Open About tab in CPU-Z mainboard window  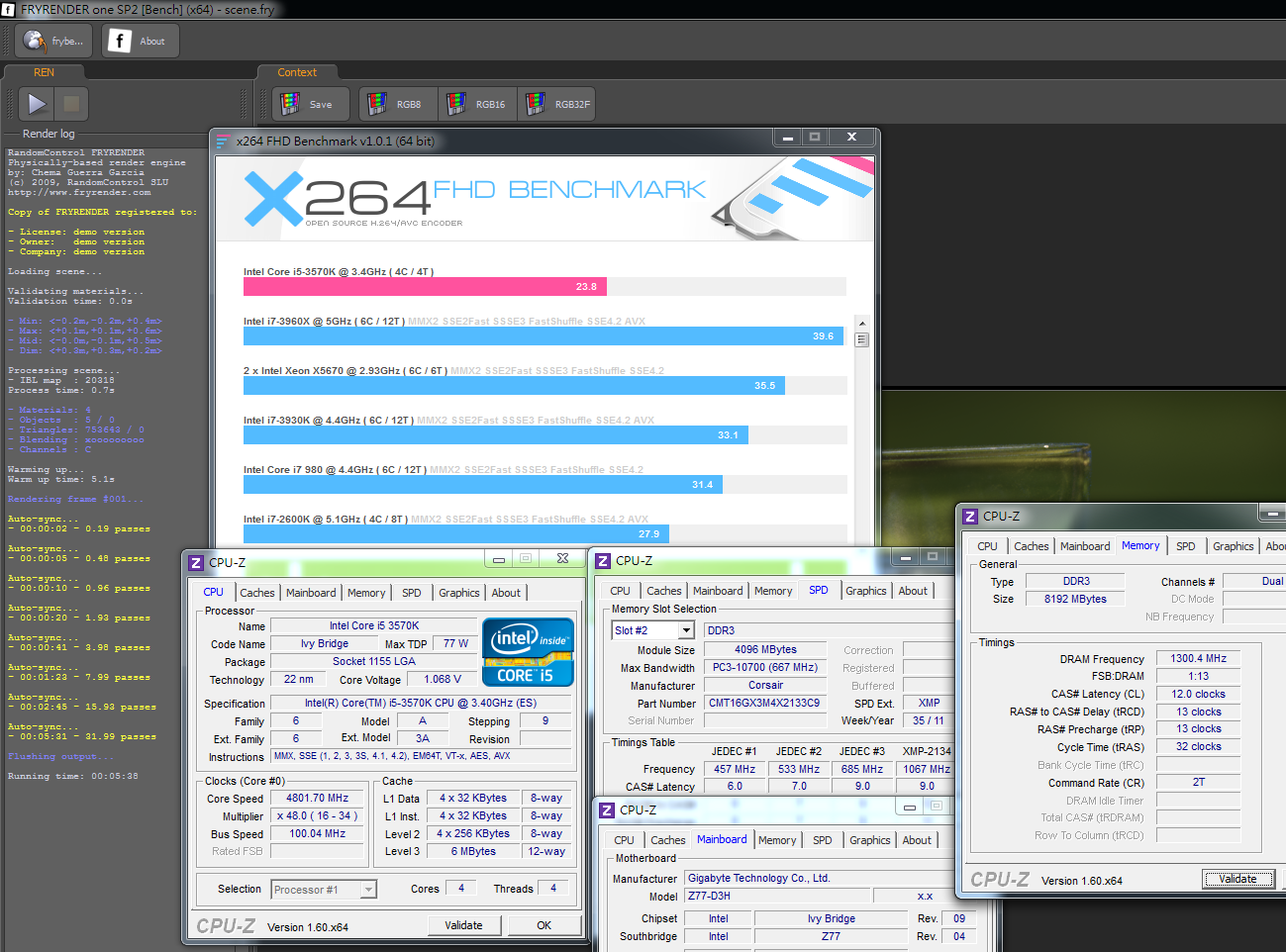coord(917,840)
